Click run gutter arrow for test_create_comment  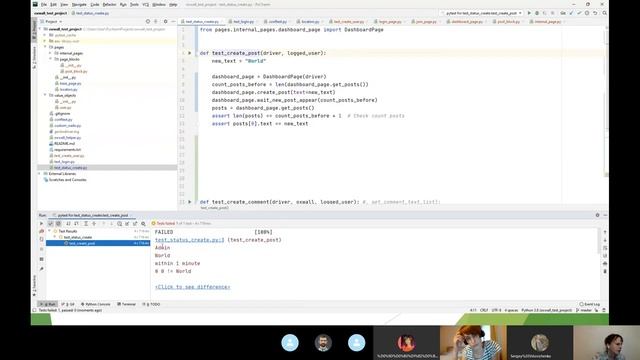click(x=189, y=202)
